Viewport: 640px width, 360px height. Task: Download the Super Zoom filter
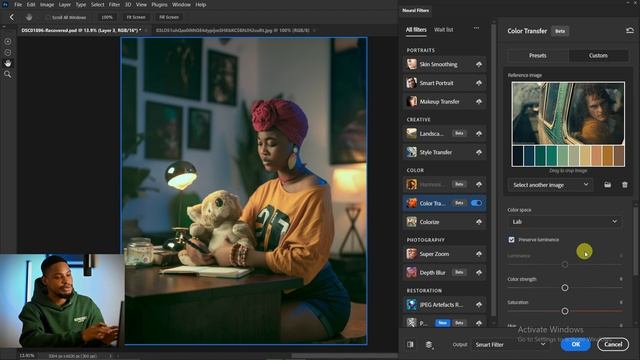click(479, 254)
